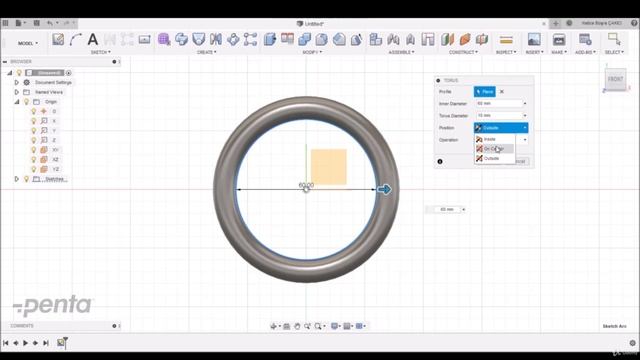Viewport: 640px width, 360px height.
Task: Click the timeline Play button
Action: click(x=25, y=343)
